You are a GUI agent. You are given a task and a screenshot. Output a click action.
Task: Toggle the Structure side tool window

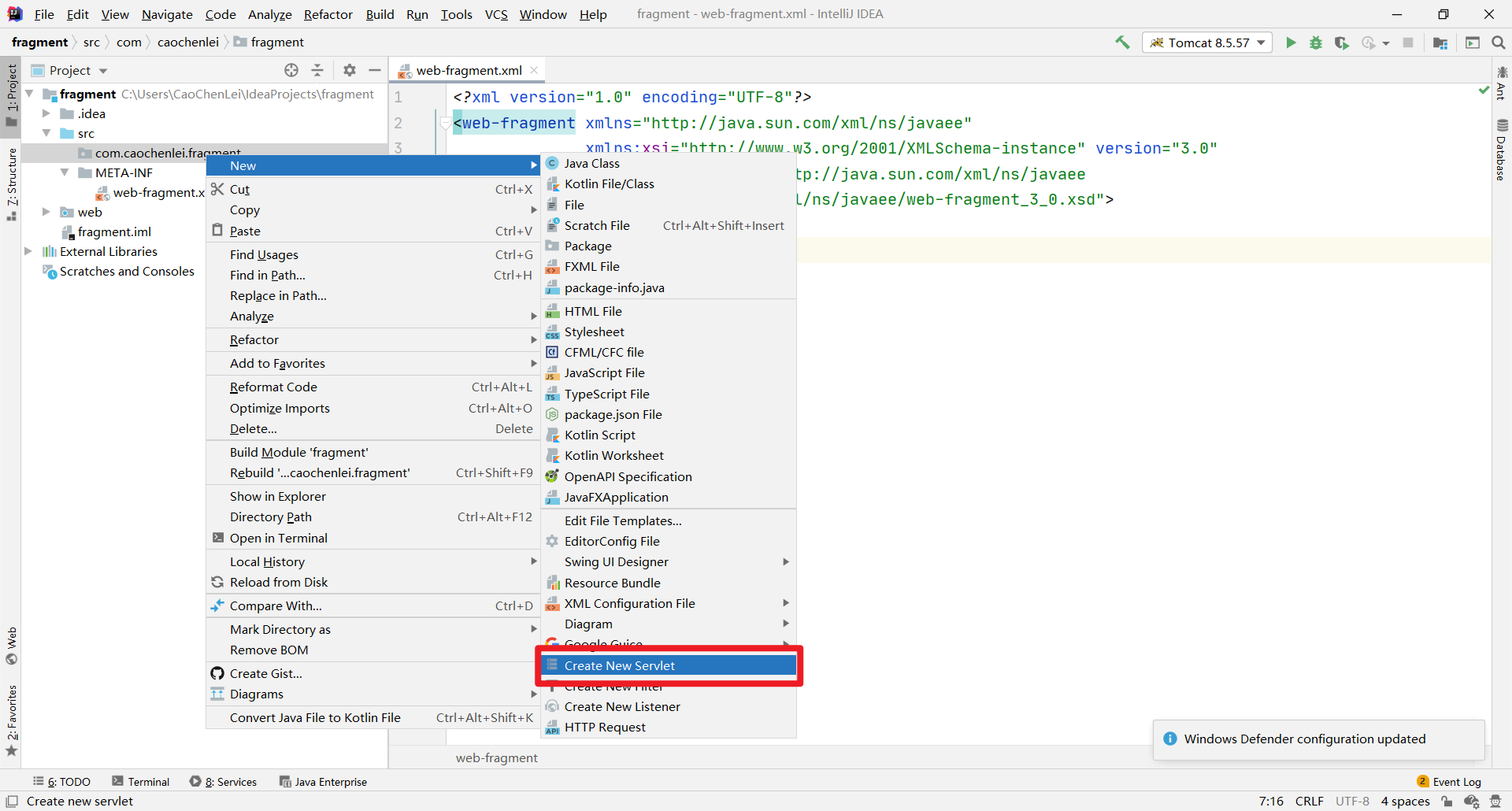click(x=11, y=183)
